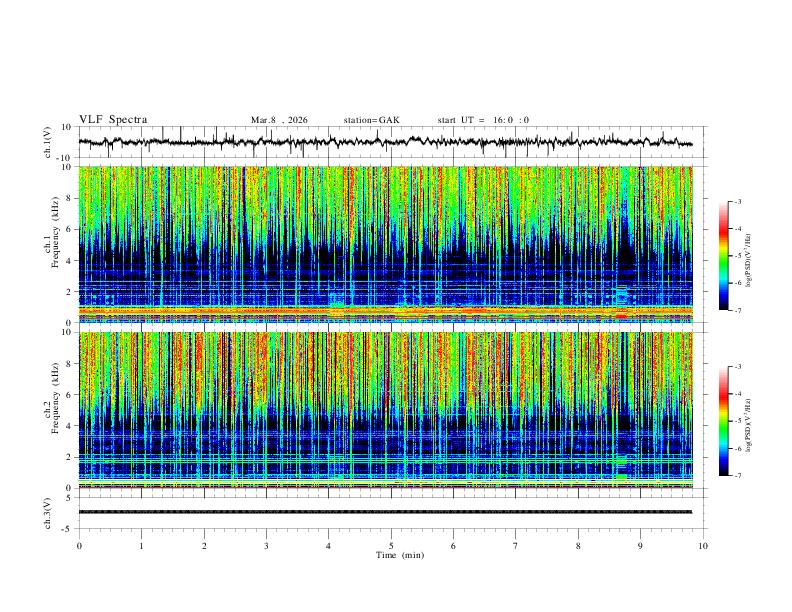Select the ch.1 spectrogram color bar
The height and width of the screenshot is (612, 792).
[x=723, y=256]
